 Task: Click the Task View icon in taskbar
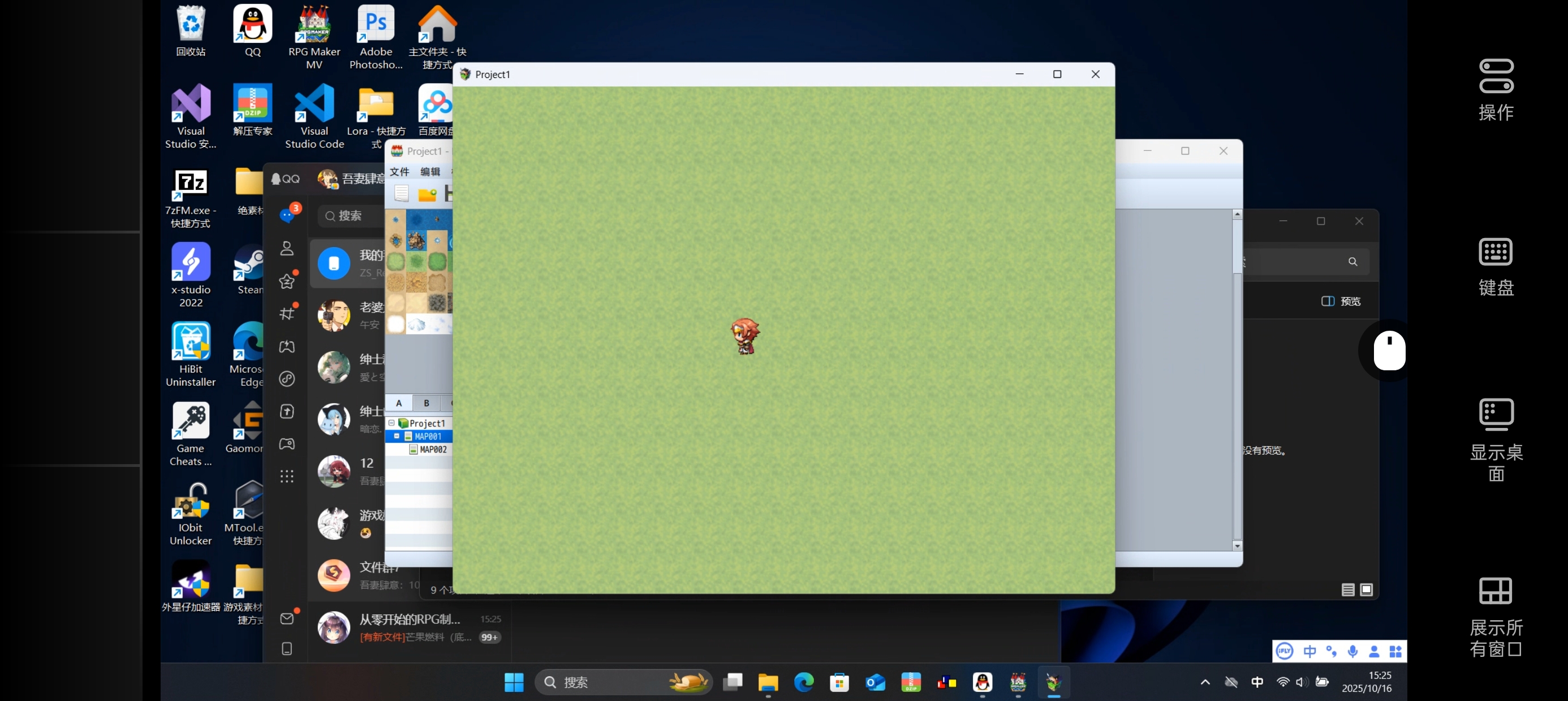pyautogui.click(x=733, y=682)
